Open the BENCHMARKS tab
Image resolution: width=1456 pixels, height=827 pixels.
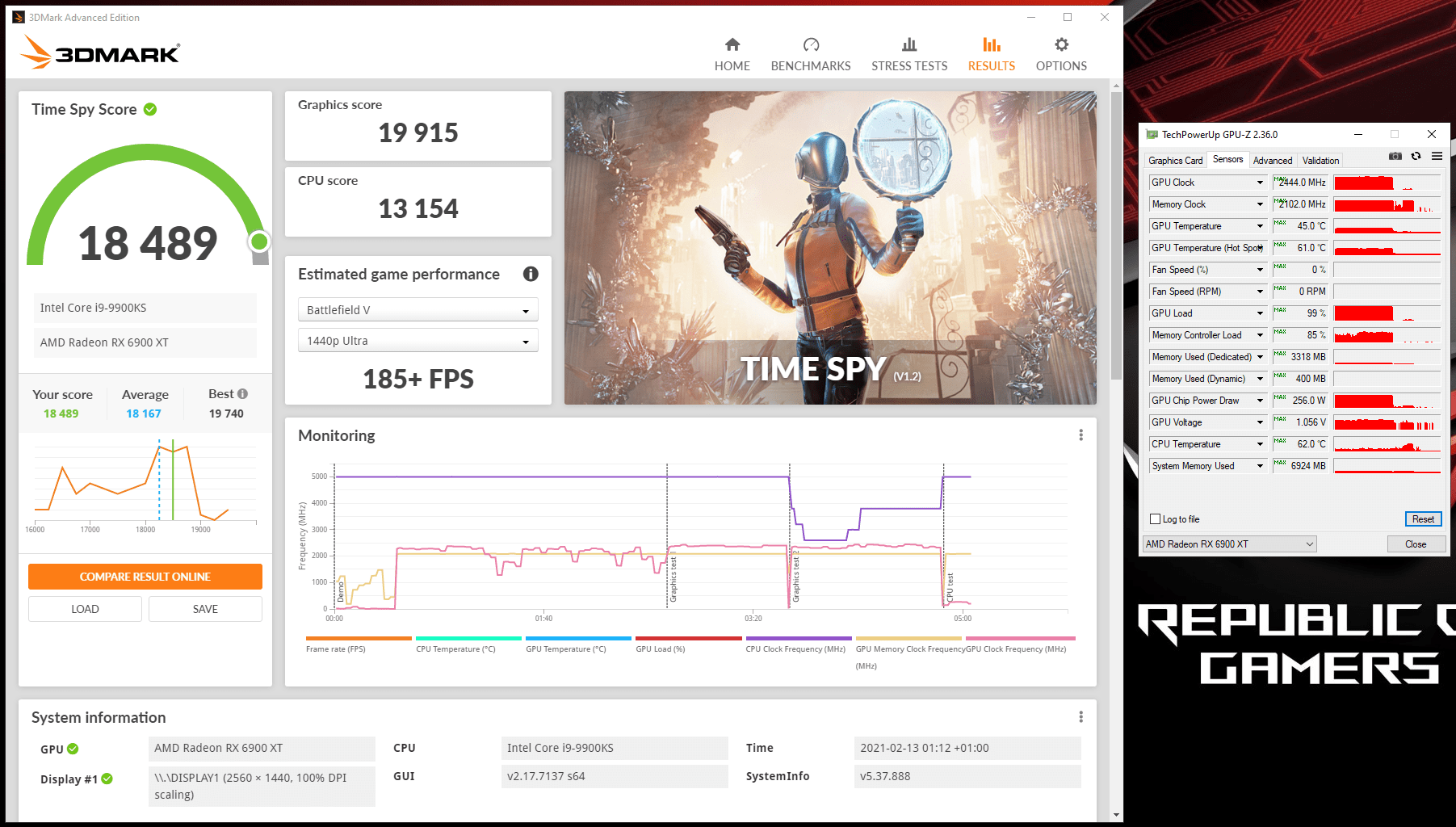tap(811, 55)
